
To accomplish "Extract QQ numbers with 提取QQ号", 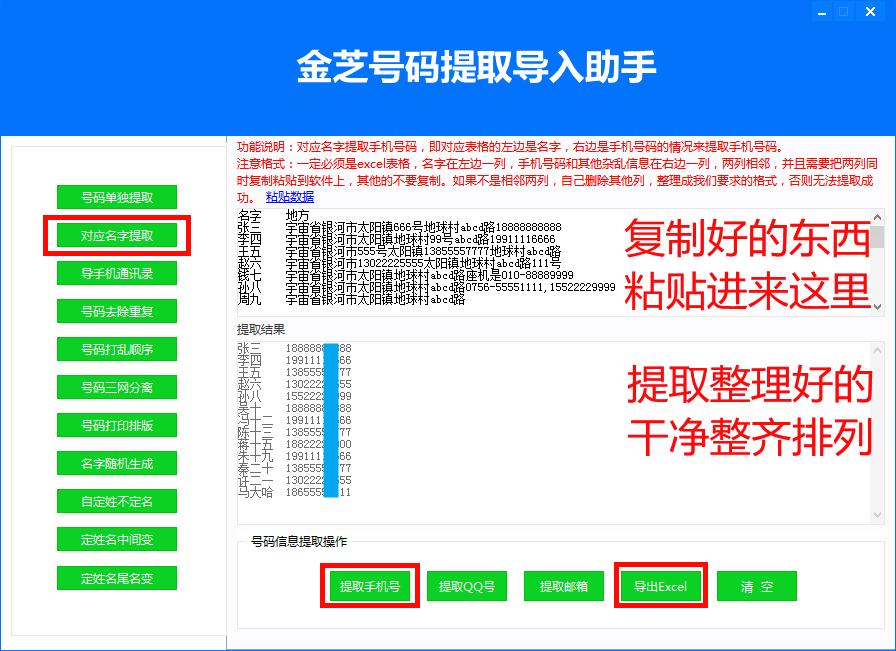I will 467,586.
